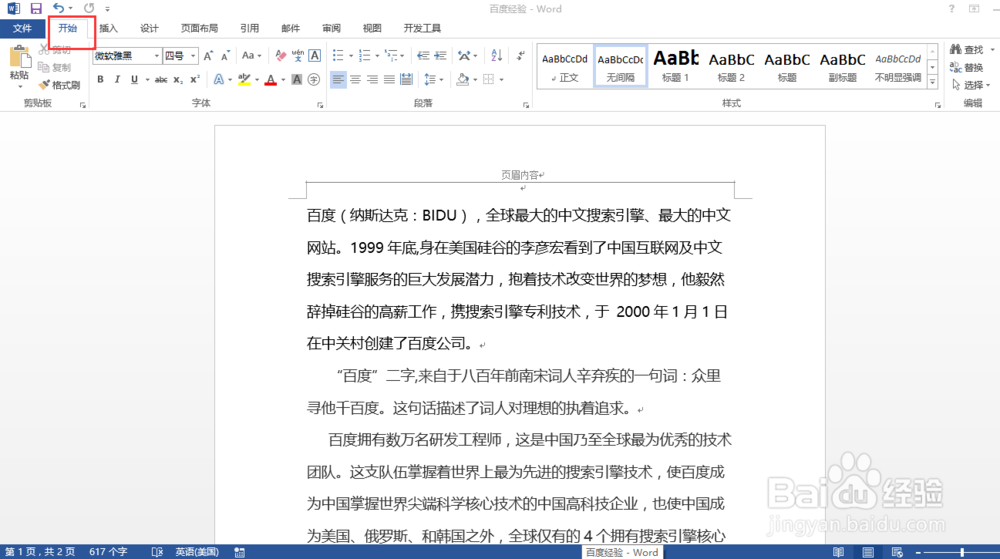Toggle show/hide paragraph marks
The width and height of the screenshot is (1000, 559).
coord(520,56)
